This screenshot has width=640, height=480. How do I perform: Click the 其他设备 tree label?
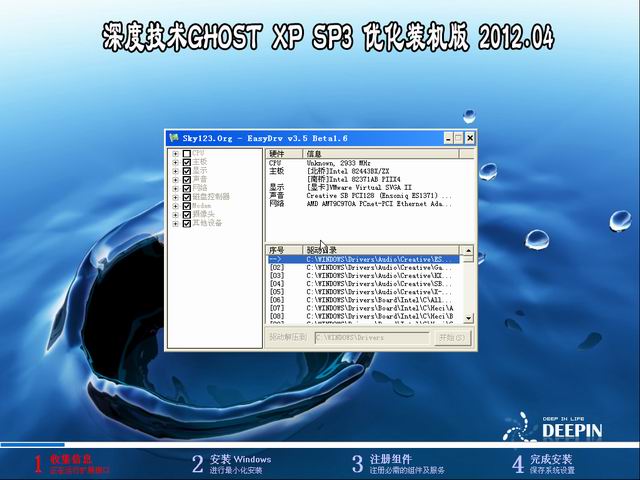pyautogui.click(x=207, y=223)
